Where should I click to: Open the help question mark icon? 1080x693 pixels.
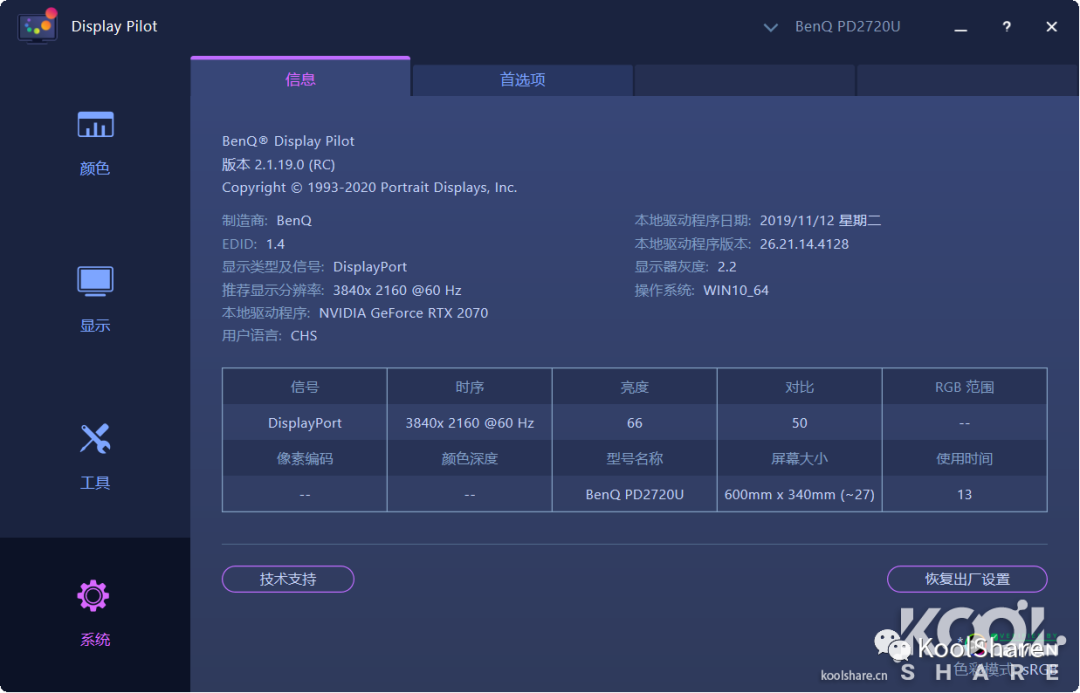coord(1006,26)
